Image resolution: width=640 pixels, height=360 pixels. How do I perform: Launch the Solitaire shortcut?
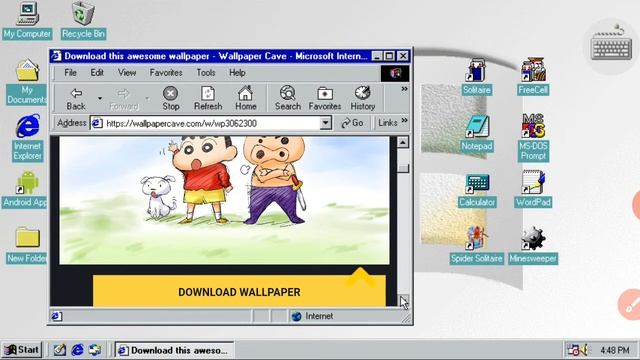click(x=476, y=77)
